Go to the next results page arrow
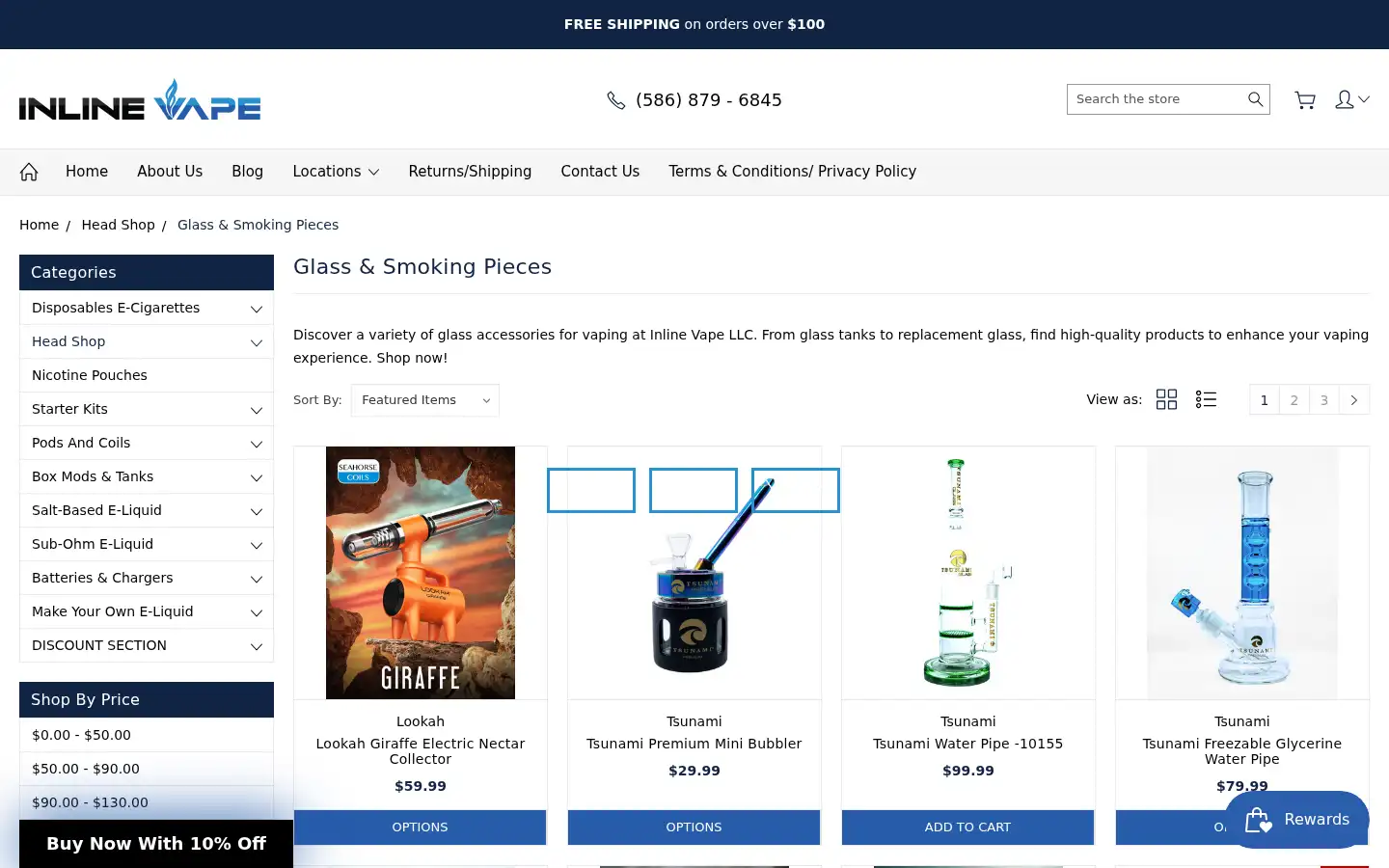This screenshot has height=868, width=1389. point(1354,400)
